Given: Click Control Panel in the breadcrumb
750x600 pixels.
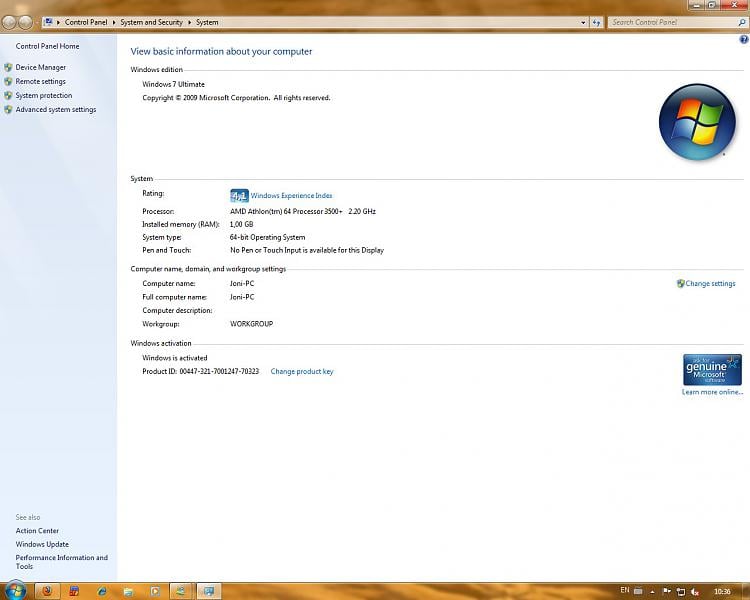Looking at the screenshot, I should (86, 22).
